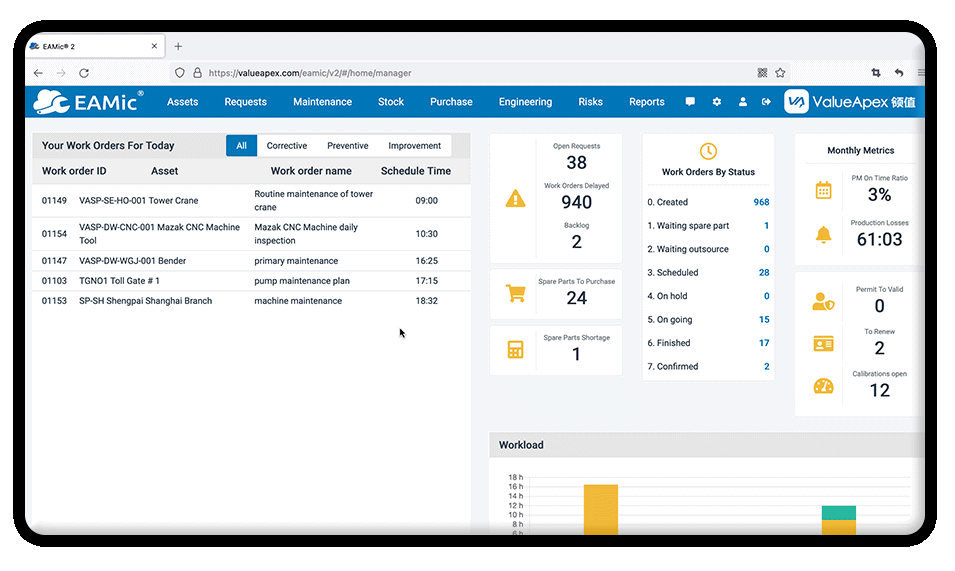Click the padlock site info icon
955x571 pixels.
[197, 73]
